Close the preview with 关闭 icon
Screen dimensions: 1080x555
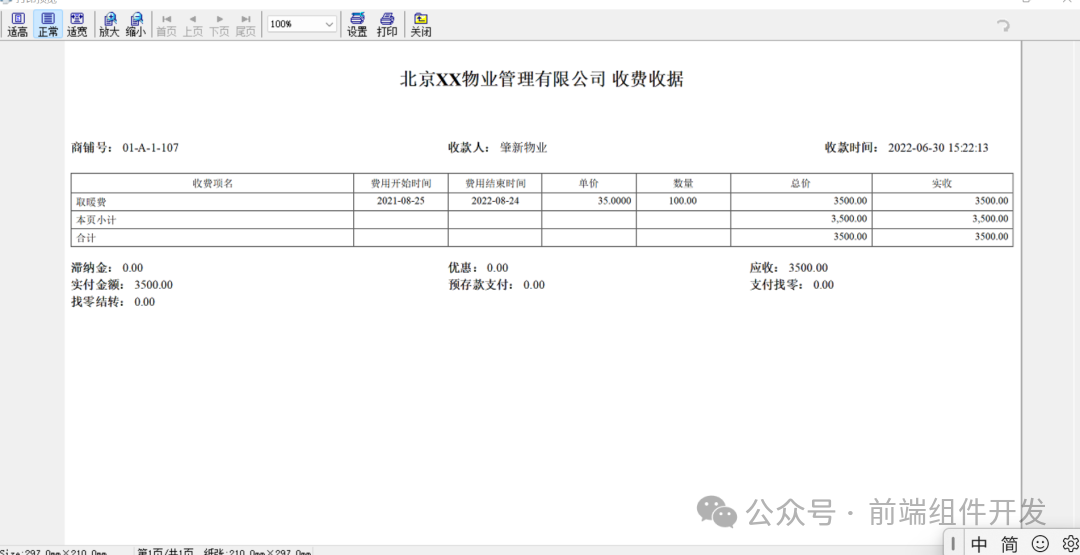[x=420, y=25]
